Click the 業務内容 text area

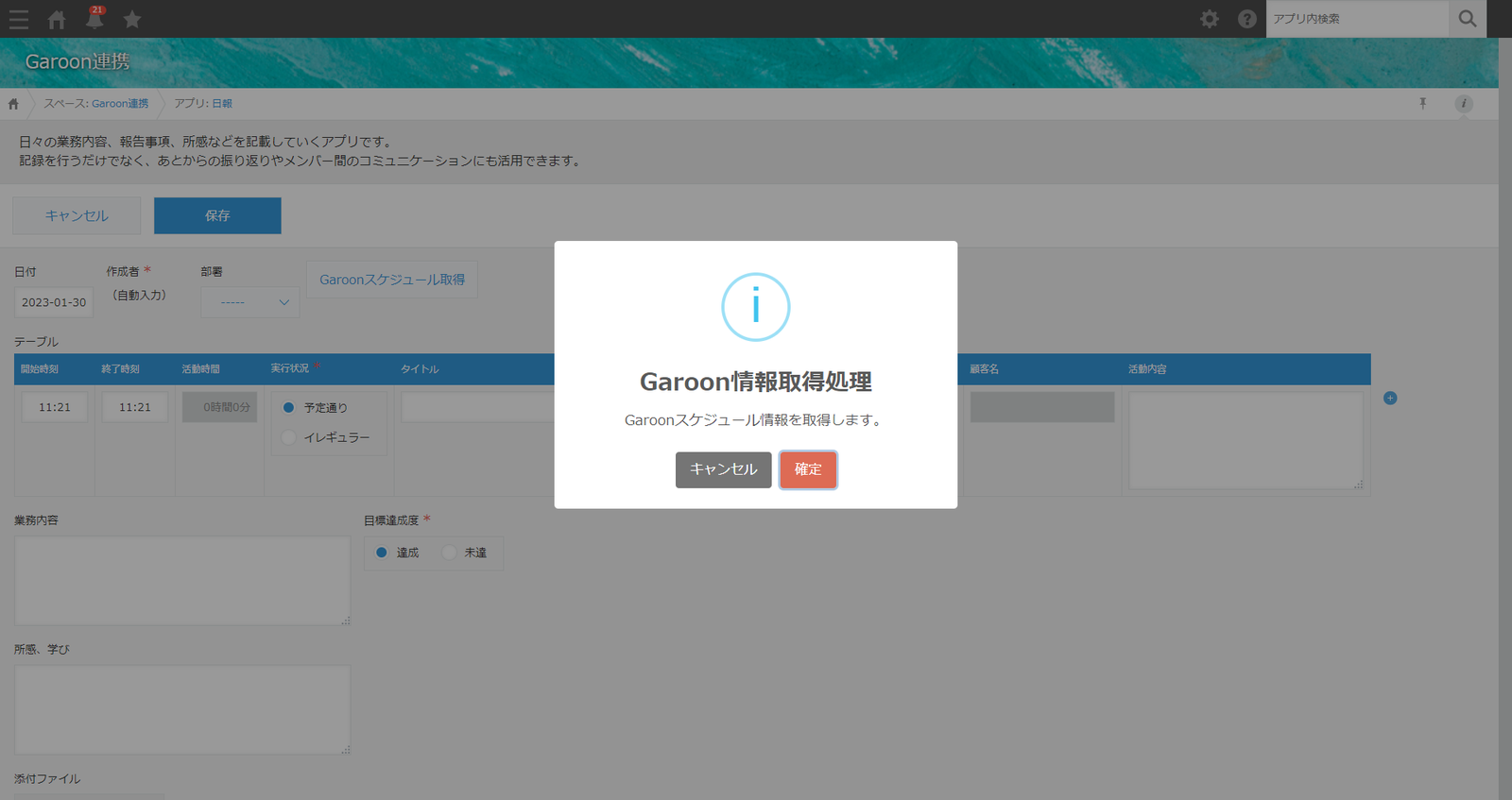coord(182,581)
